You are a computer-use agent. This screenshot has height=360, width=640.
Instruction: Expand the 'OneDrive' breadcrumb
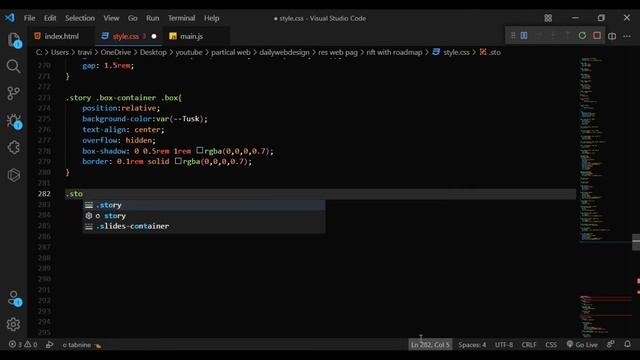pyautogui.click(x=116, y=52)
